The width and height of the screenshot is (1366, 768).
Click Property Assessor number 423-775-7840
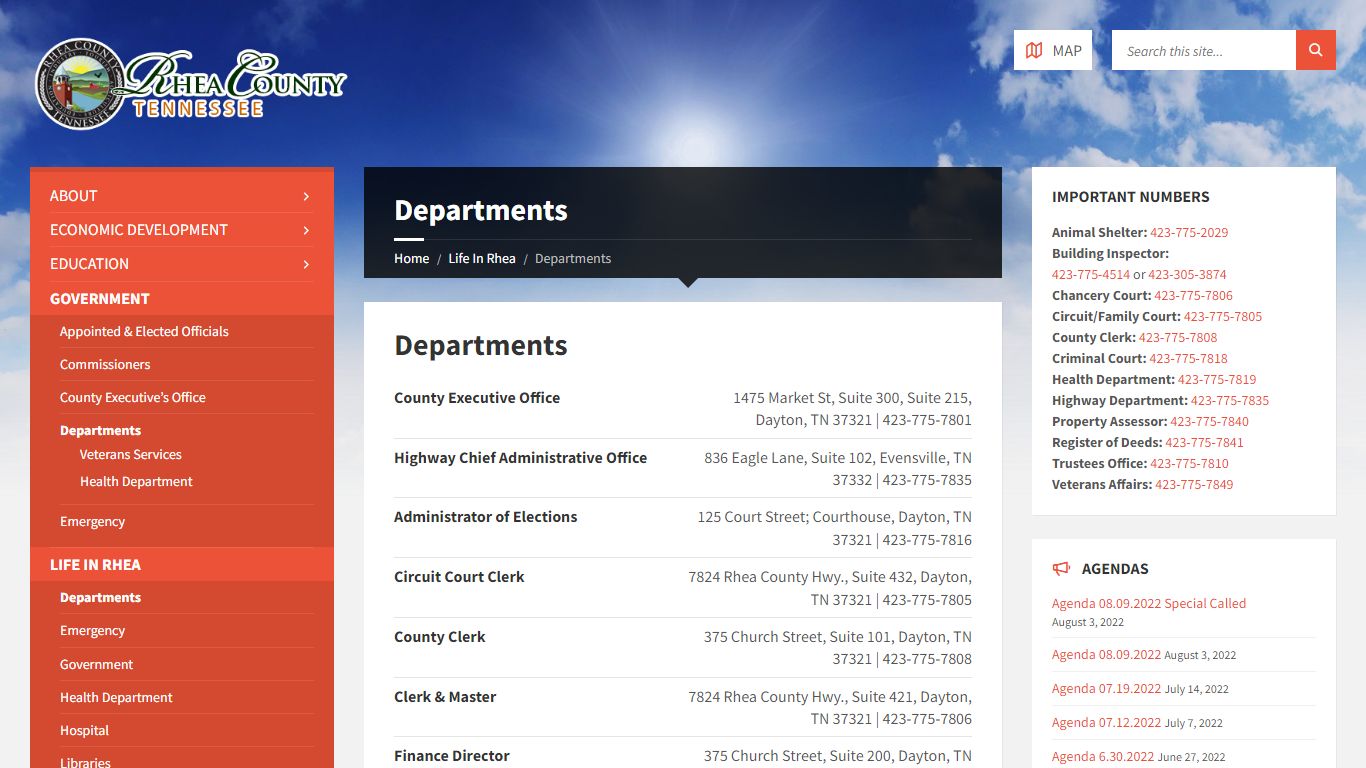(x=1210, y=421)
